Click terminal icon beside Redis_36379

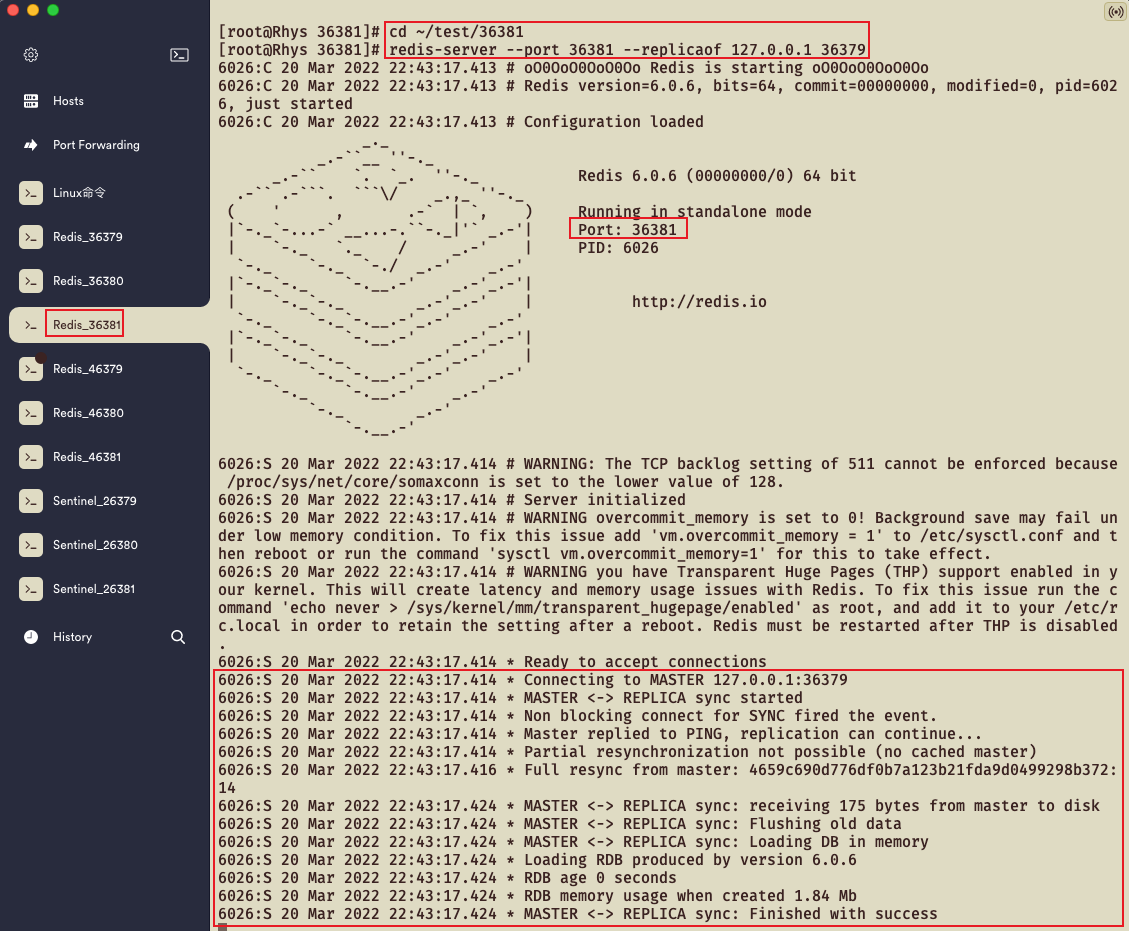pos(31,237)
